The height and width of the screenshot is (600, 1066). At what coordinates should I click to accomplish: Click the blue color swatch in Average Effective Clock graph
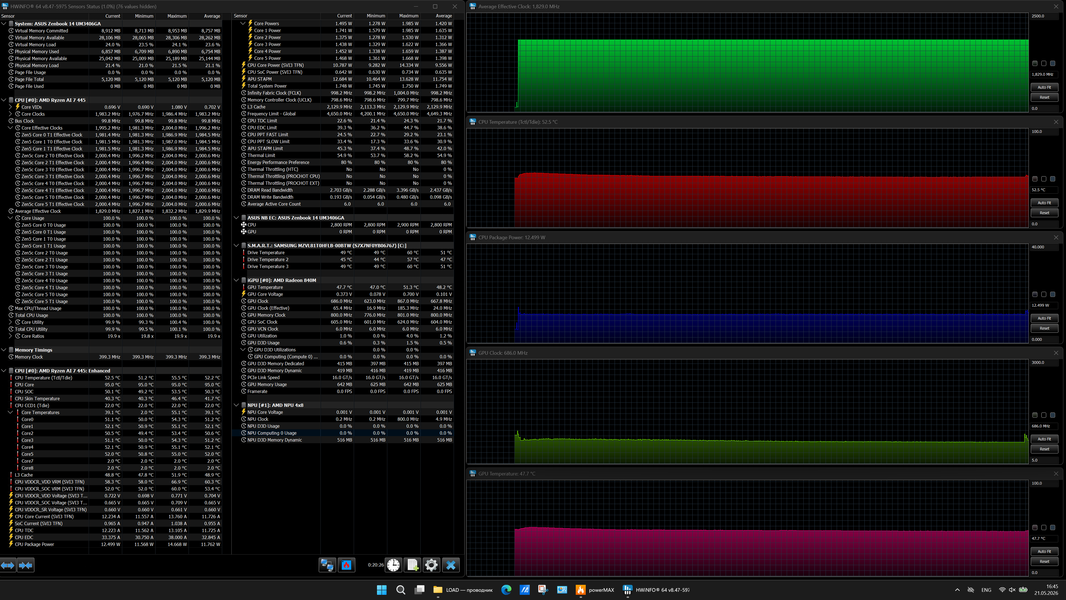click(1052, 63)
